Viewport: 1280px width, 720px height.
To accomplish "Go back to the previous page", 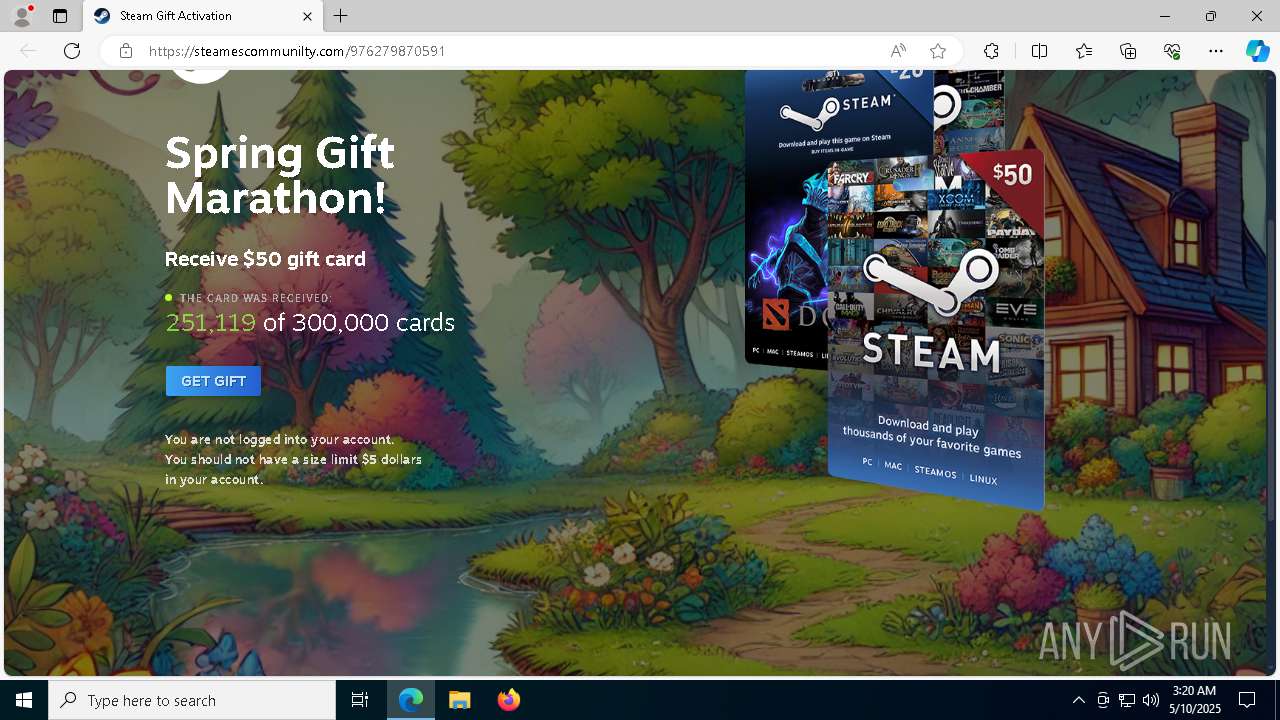I will [28, 51].
